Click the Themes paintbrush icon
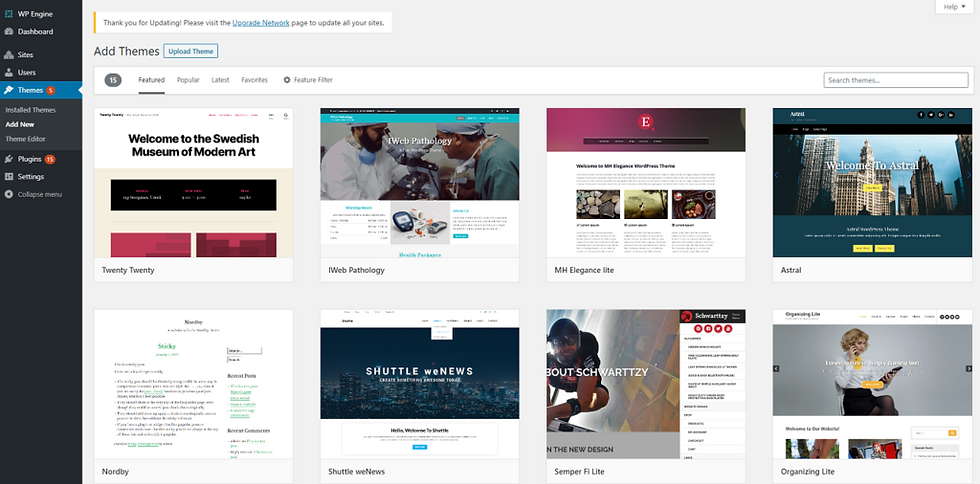Viewport: 980px width, 484px height. pyautogui.click(x=9, y=90)
